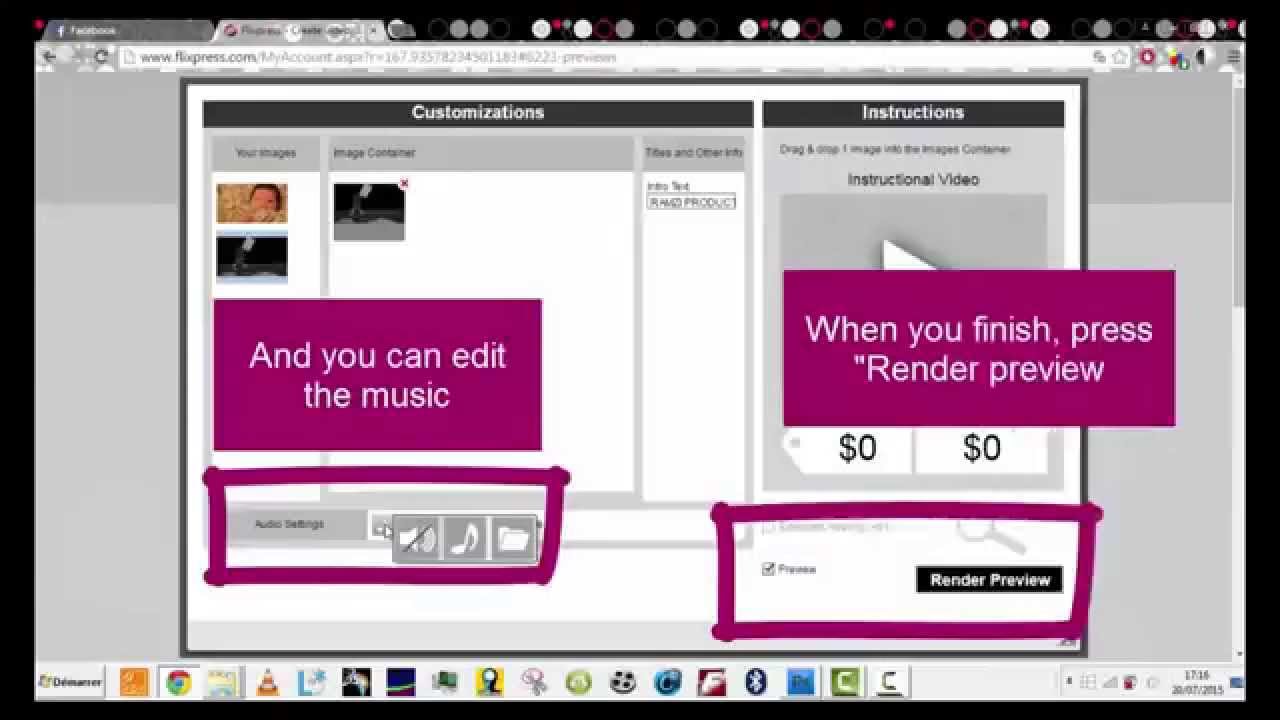Open Chrome from the taskbar
The height and width of the screenshot is (720, 1280).
point(179,682)
